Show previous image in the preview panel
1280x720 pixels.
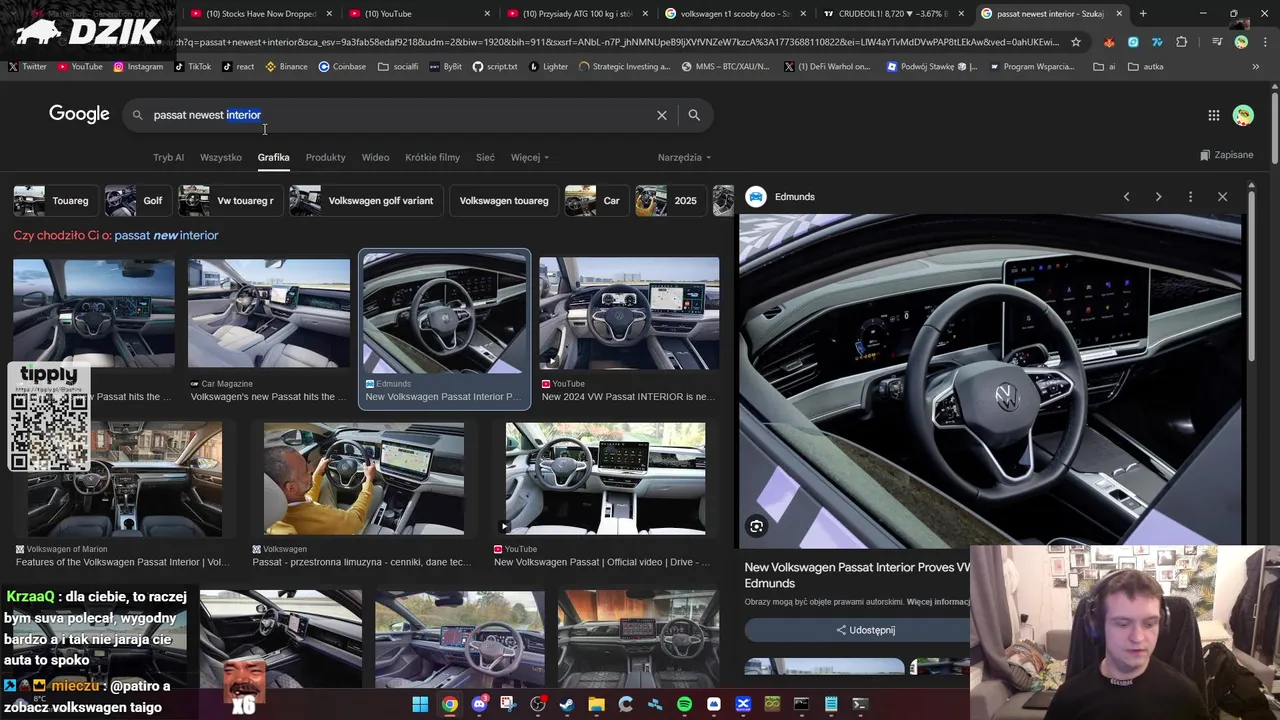click(x=1126, y=197)
